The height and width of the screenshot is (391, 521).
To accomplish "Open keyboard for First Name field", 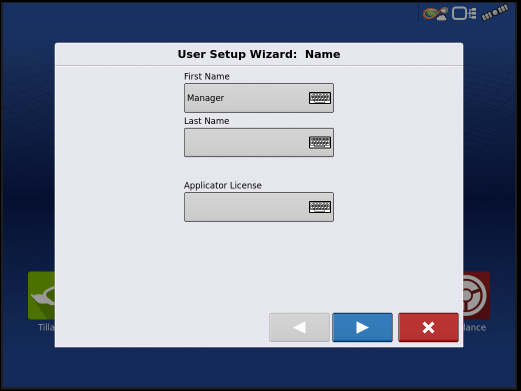I will point(320,98).
